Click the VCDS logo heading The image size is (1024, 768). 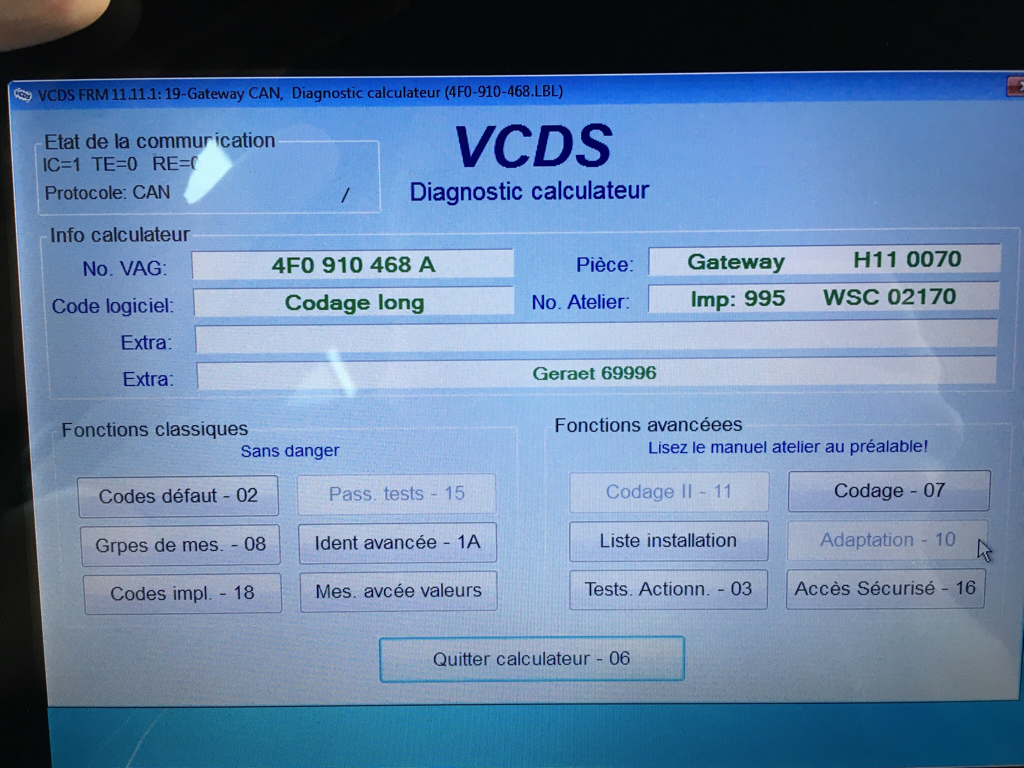coord(533,146)
